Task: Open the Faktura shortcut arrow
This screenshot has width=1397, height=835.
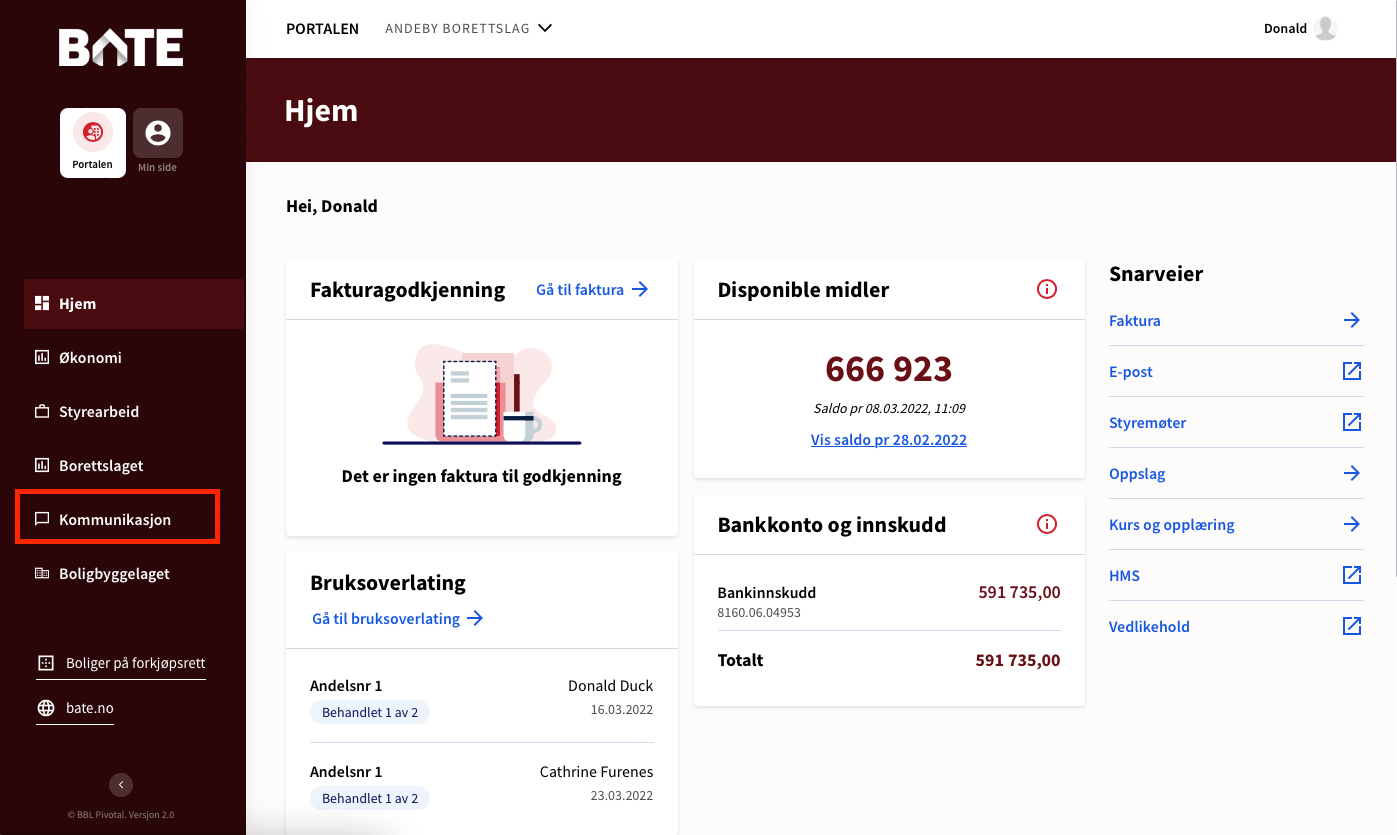Action: coord(1352,320)
